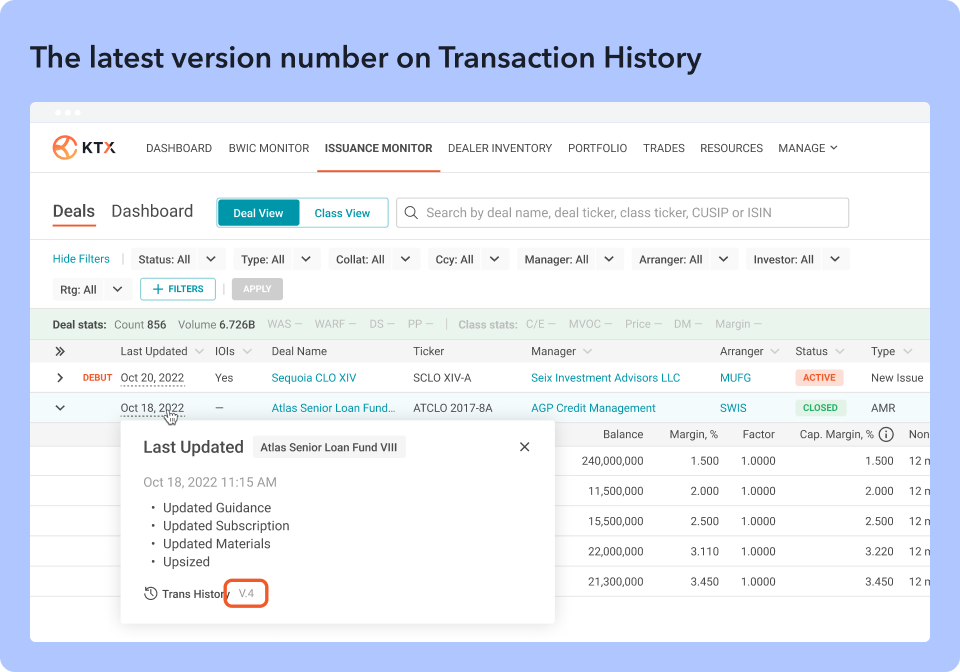Open the Manage menu dropdown
This screenshot has width=960, height=672.
(807, 148)
